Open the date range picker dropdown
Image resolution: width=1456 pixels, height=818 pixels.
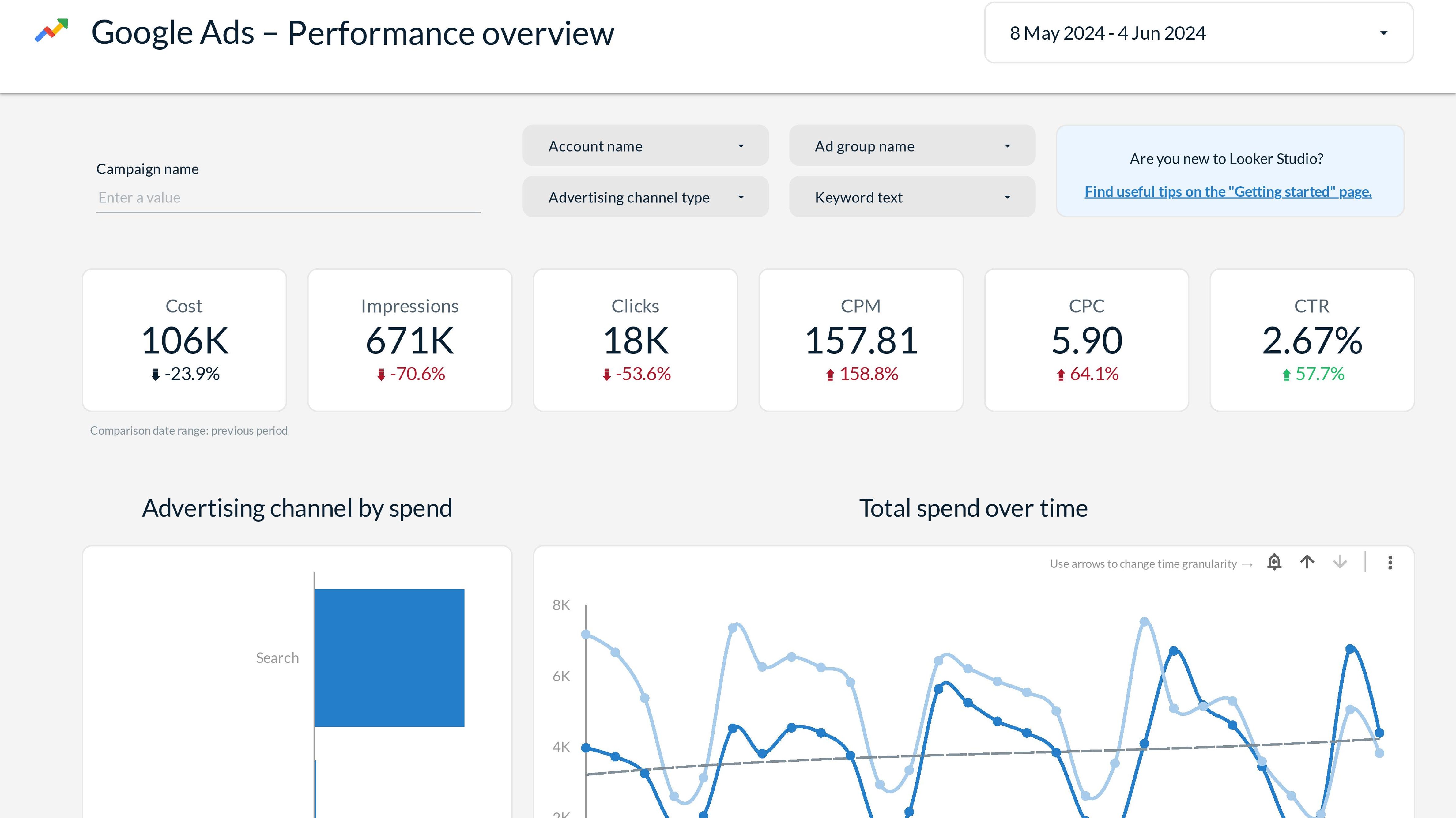[x=1198, y=33]
